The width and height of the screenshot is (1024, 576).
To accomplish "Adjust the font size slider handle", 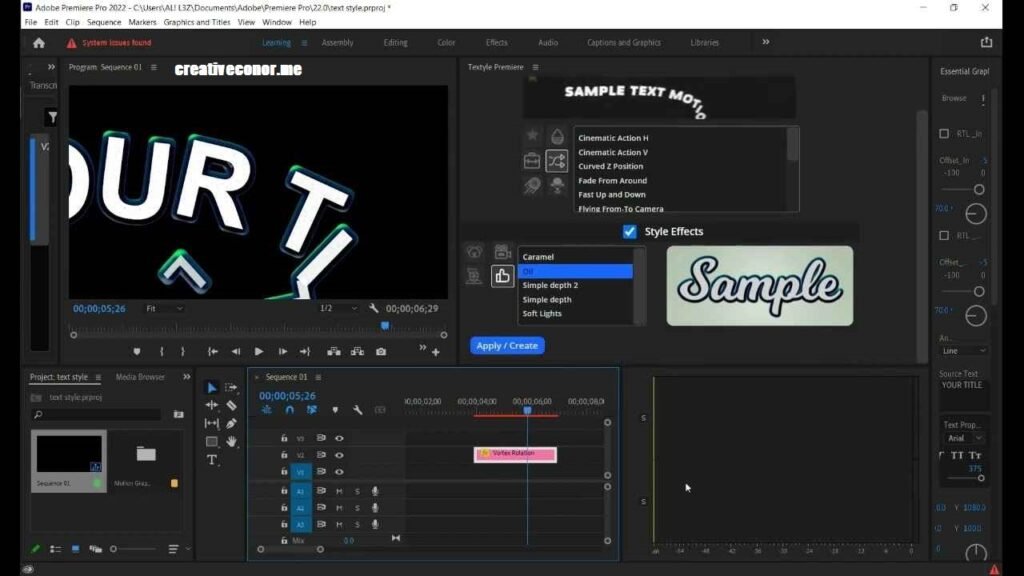I will (x=980, y=479).
